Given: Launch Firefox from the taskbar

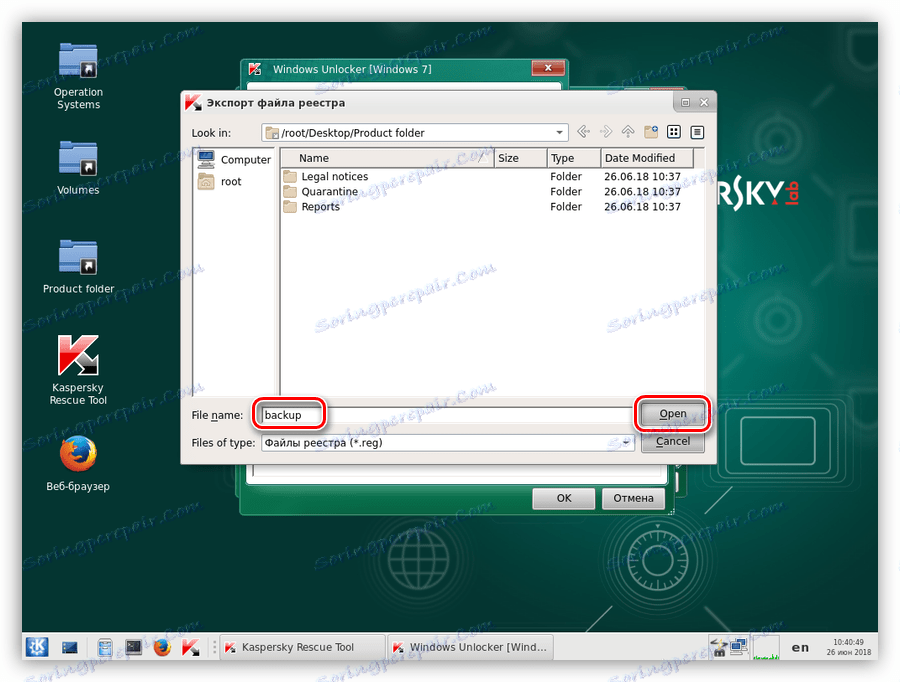Looking at the screenshot, I should [x=162, y=647].
